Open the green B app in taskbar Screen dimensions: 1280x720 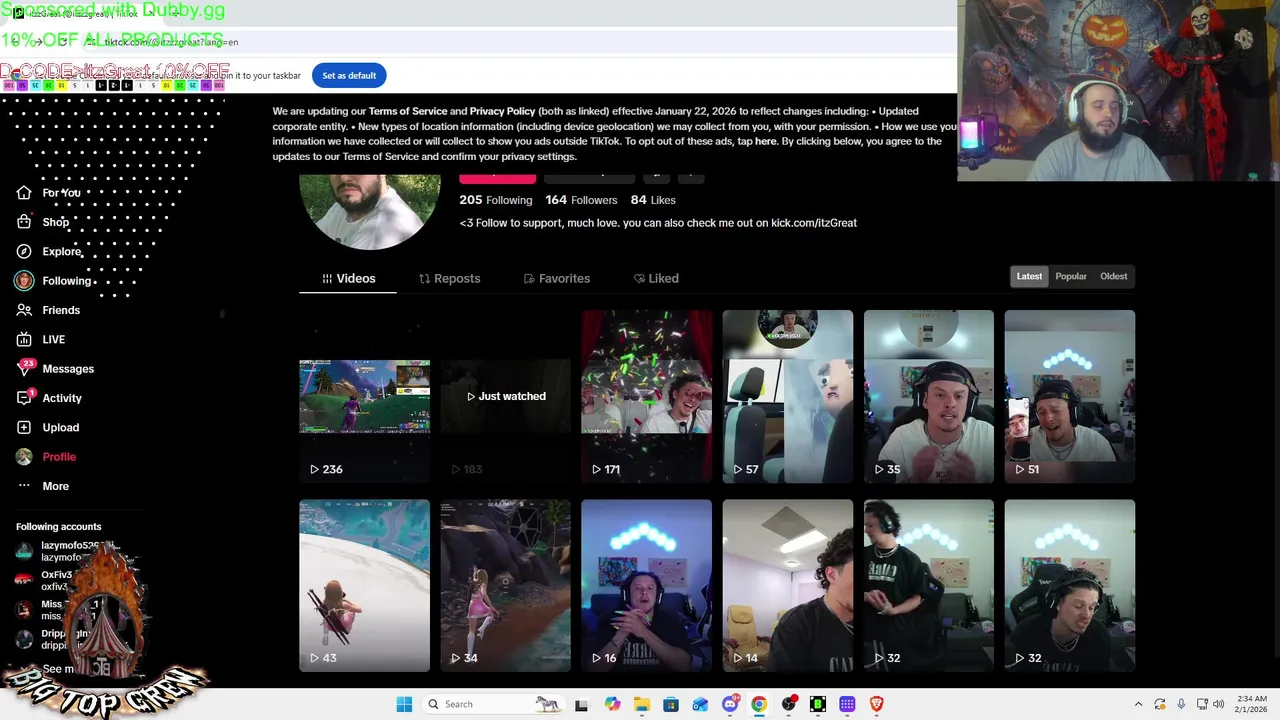818,704
